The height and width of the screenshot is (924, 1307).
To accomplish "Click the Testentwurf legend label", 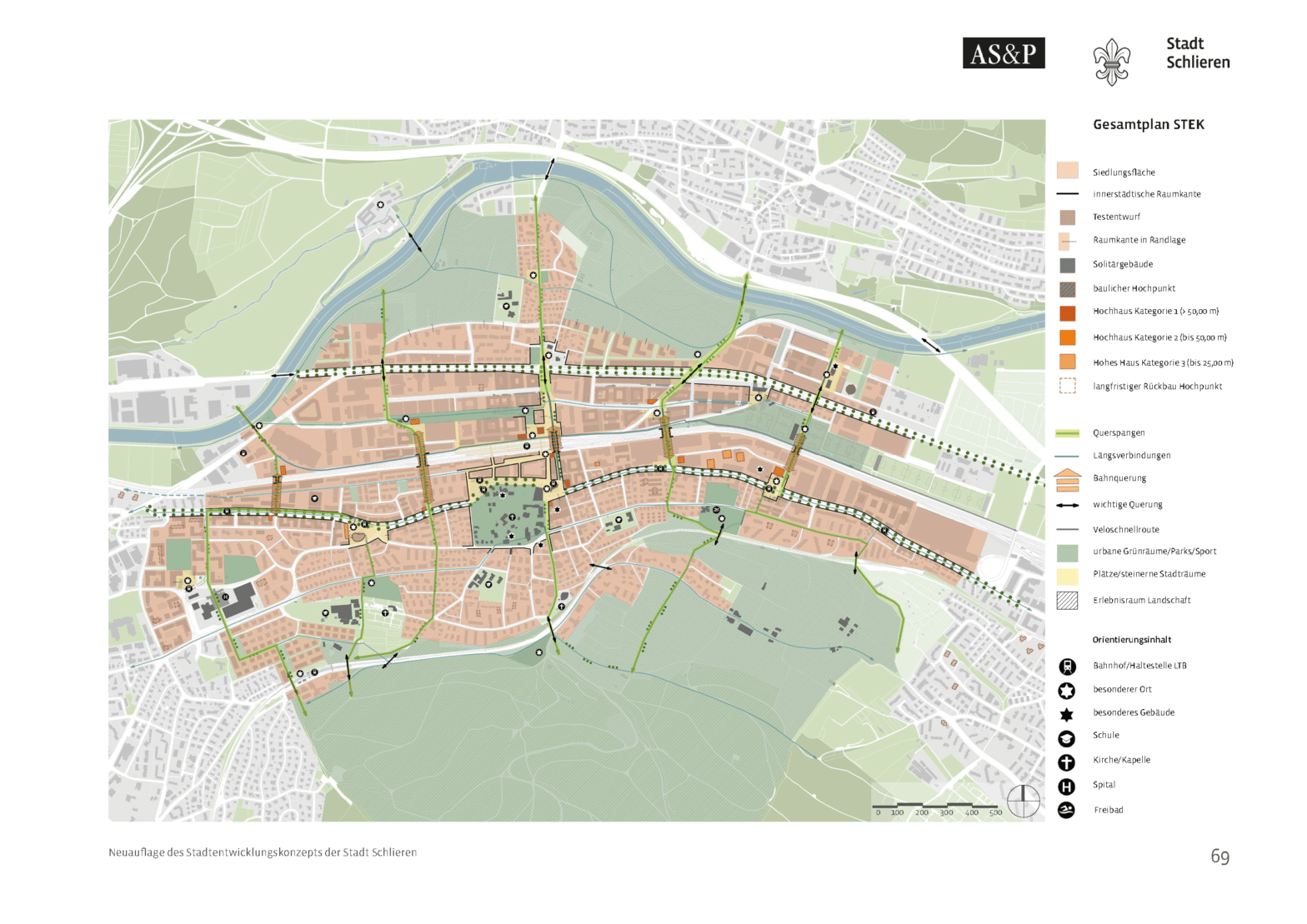I will 1117,217.
